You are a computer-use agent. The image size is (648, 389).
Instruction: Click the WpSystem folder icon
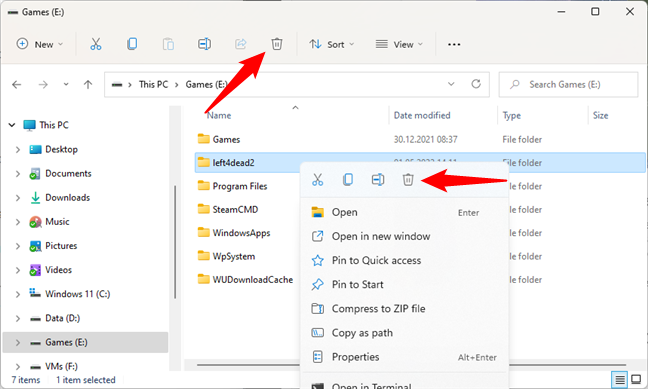tap(203, 255)
